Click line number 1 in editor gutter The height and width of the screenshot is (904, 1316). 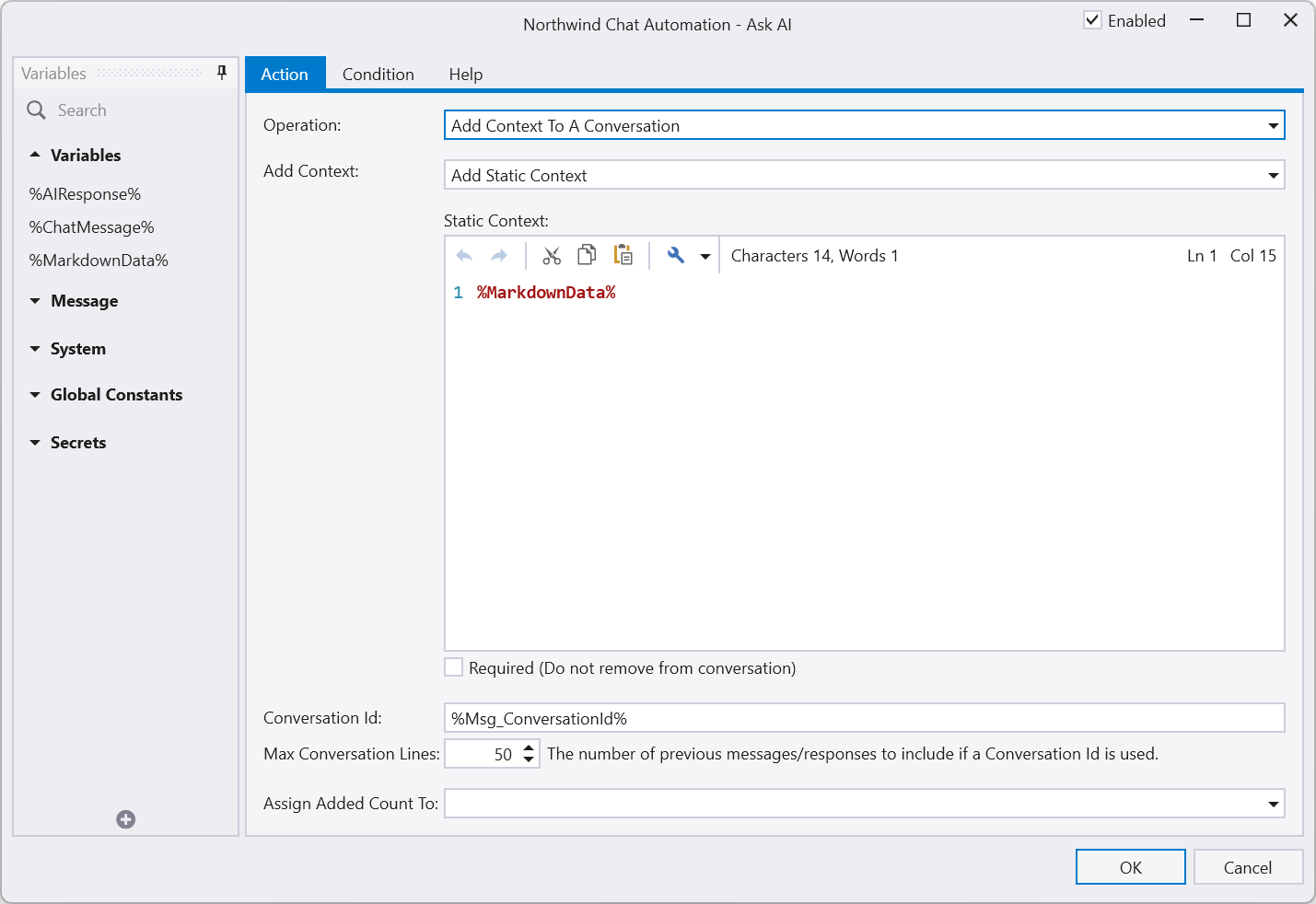pos(458,293)
